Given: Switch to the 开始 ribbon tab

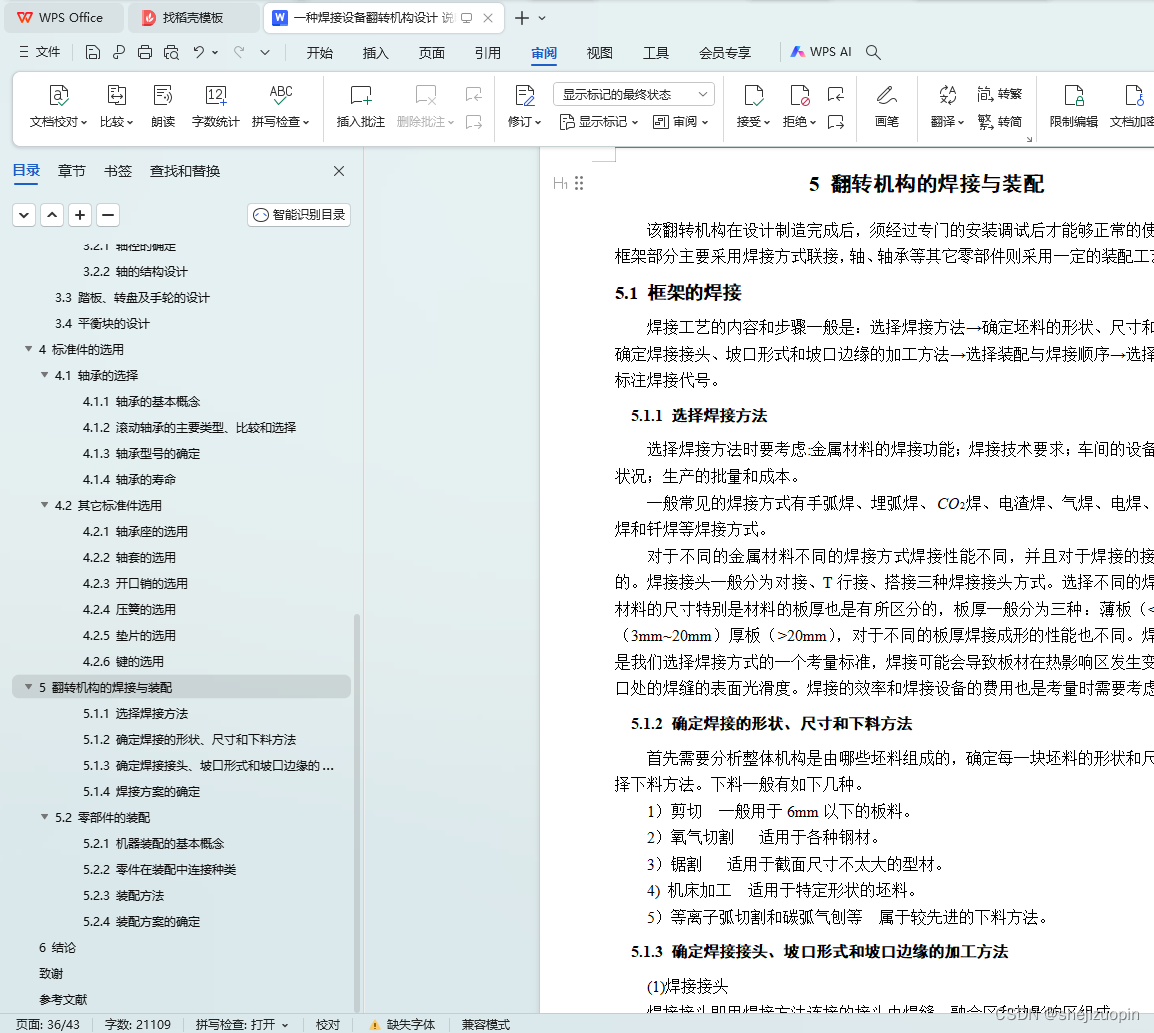Looking at the screenshot, I should coord(319,53).
